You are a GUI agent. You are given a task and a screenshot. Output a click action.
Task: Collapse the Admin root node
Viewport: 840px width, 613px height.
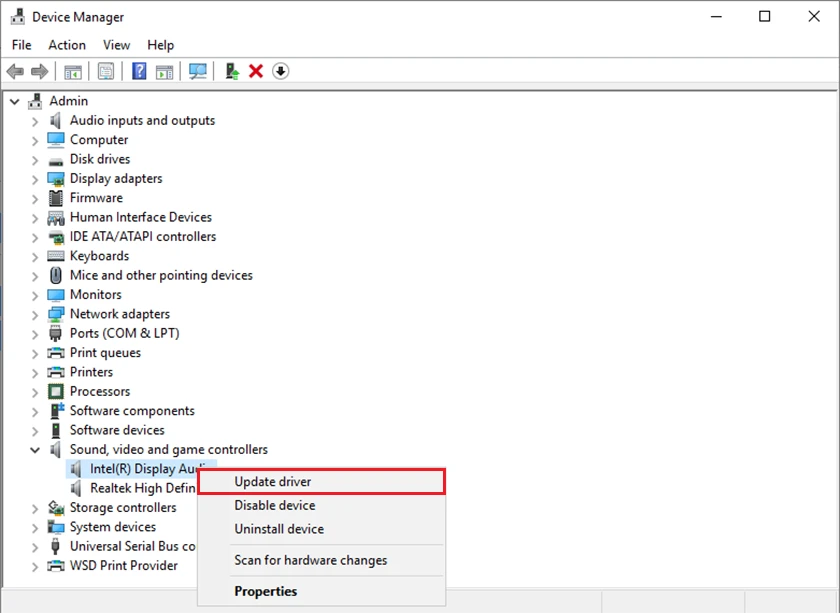pos(14,101)
